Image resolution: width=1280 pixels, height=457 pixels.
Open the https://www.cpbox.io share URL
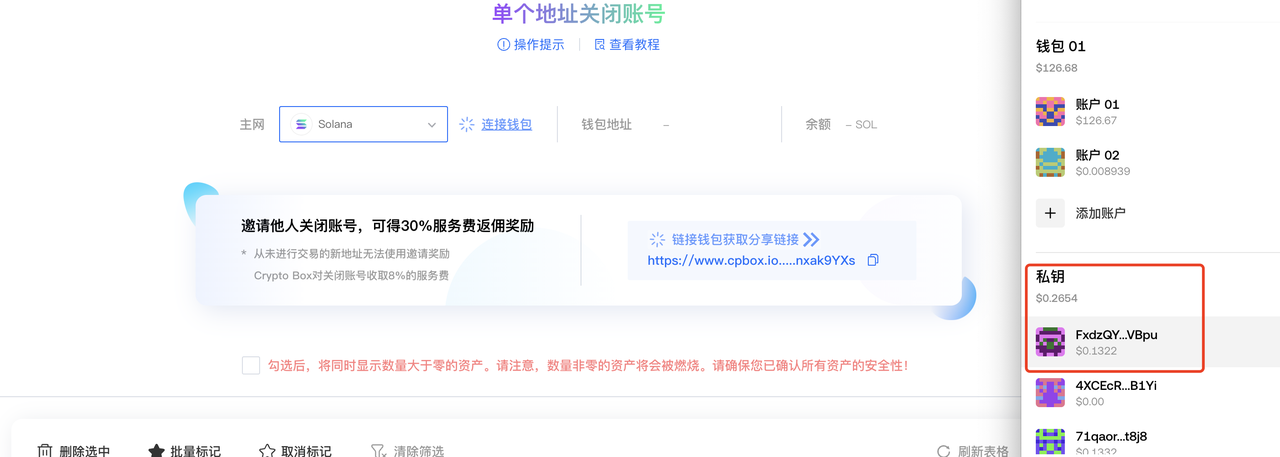751,260
